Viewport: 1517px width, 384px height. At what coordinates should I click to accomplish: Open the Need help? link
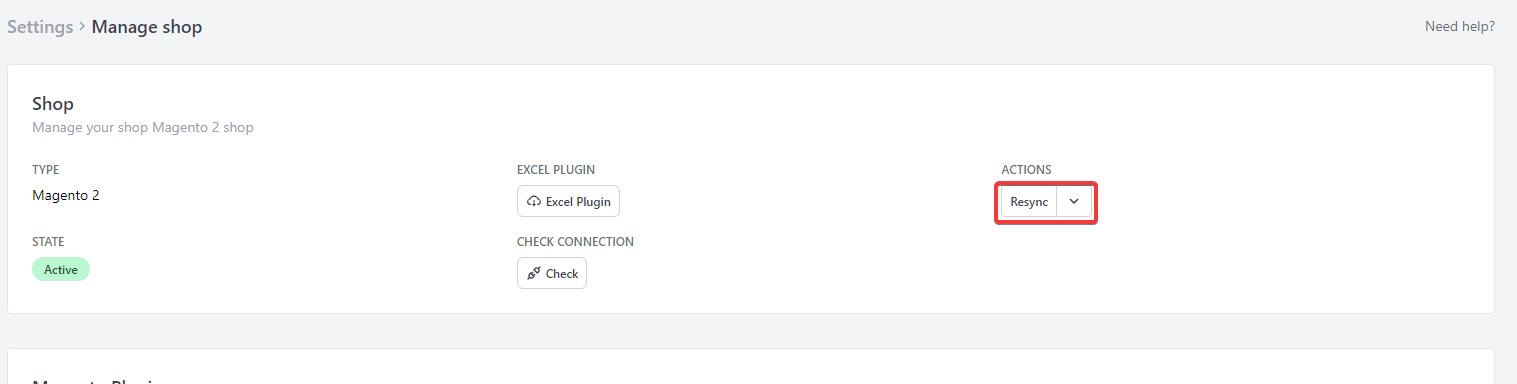(x=1460, y=26)
